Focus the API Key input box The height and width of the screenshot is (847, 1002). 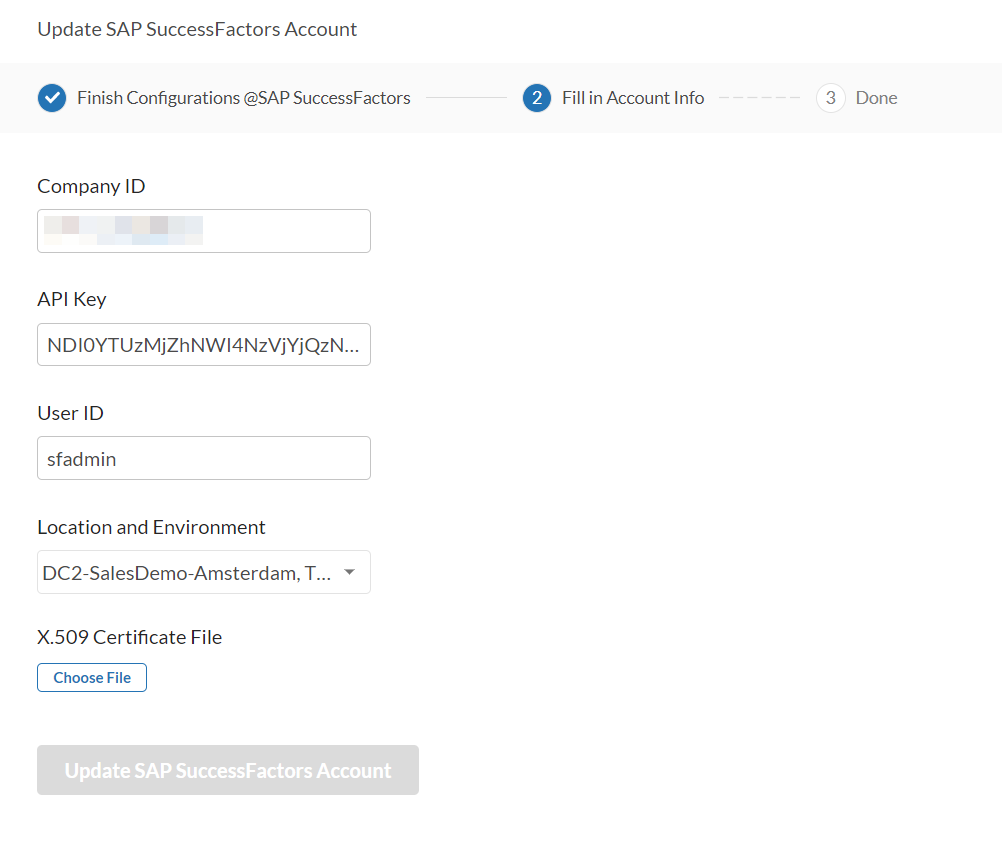pyautogui.click(x=203, y=344)
